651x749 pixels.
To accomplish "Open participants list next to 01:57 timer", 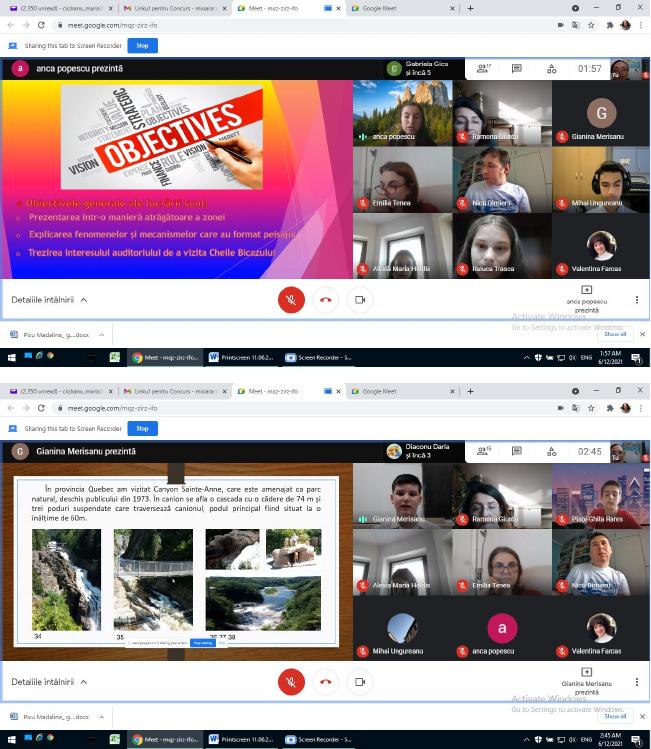I will click(483, 69).
